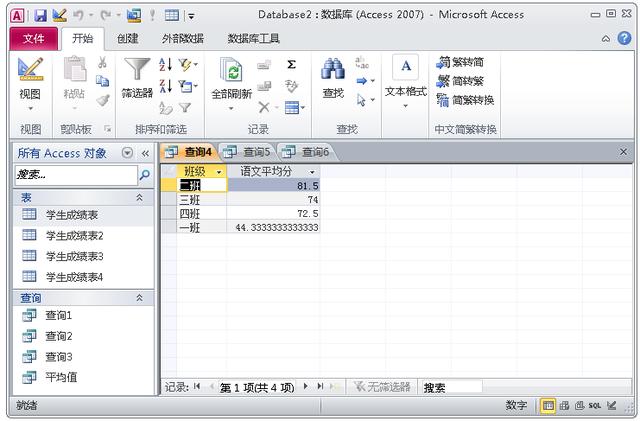Open the Customize Quick Access Toolbar dropdown
The image size is (640, 421).
point(191,16)
